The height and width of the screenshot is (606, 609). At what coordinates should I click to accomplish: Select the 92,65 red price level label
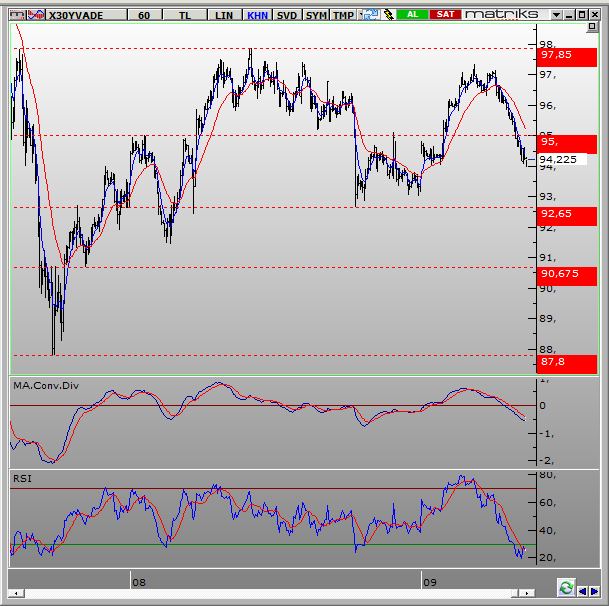tap(567, 216)
